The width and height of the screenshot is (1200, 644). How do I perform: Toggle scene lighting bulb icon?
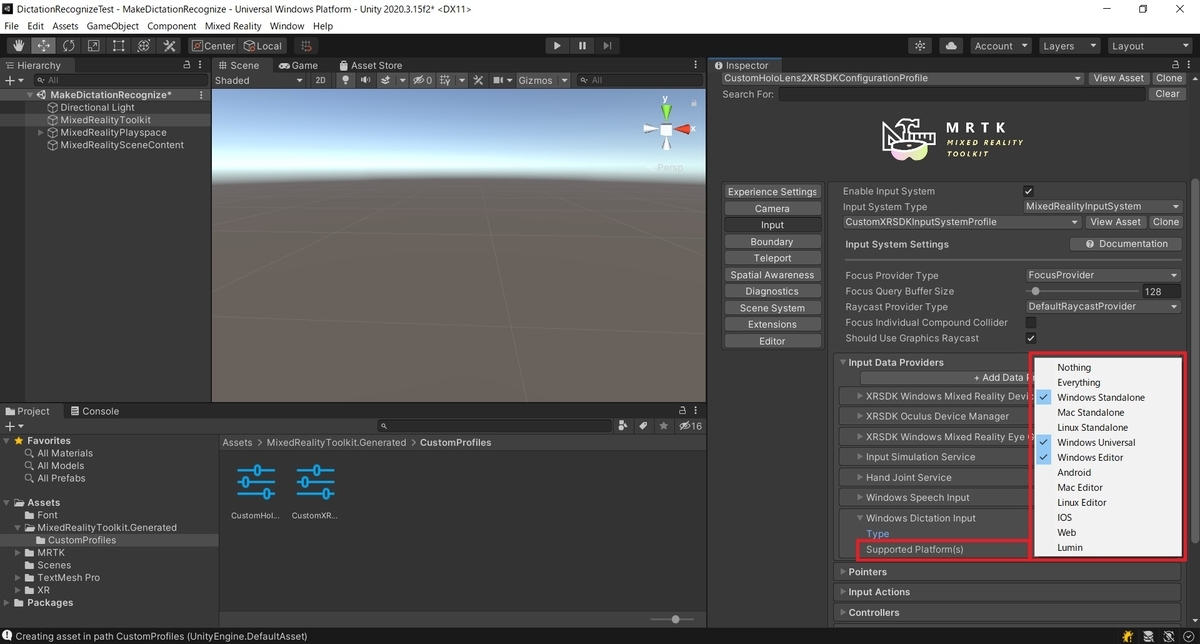[x=346, y=80]
